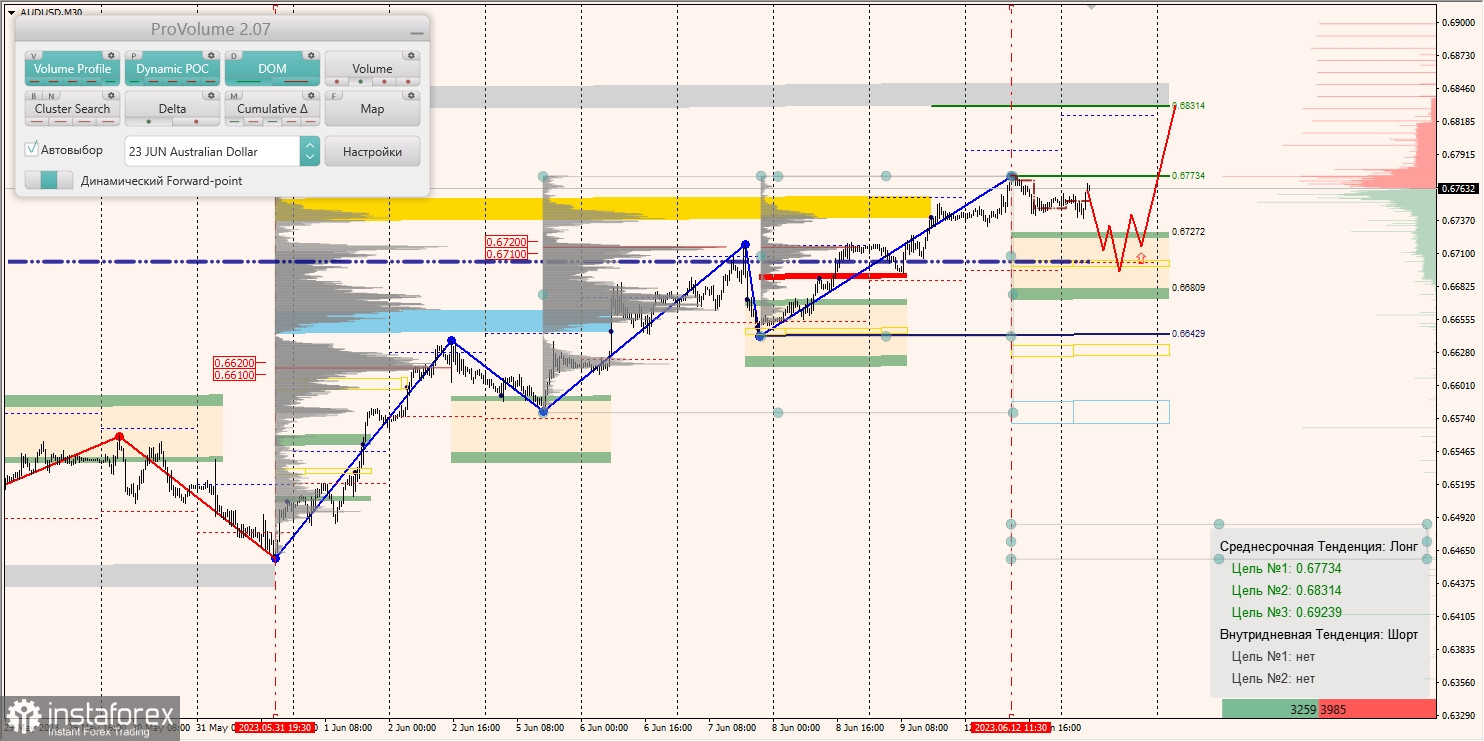Screen dimensions: 1484x741
Task: Select DOM's red line segment
Action: pos(296,82)
